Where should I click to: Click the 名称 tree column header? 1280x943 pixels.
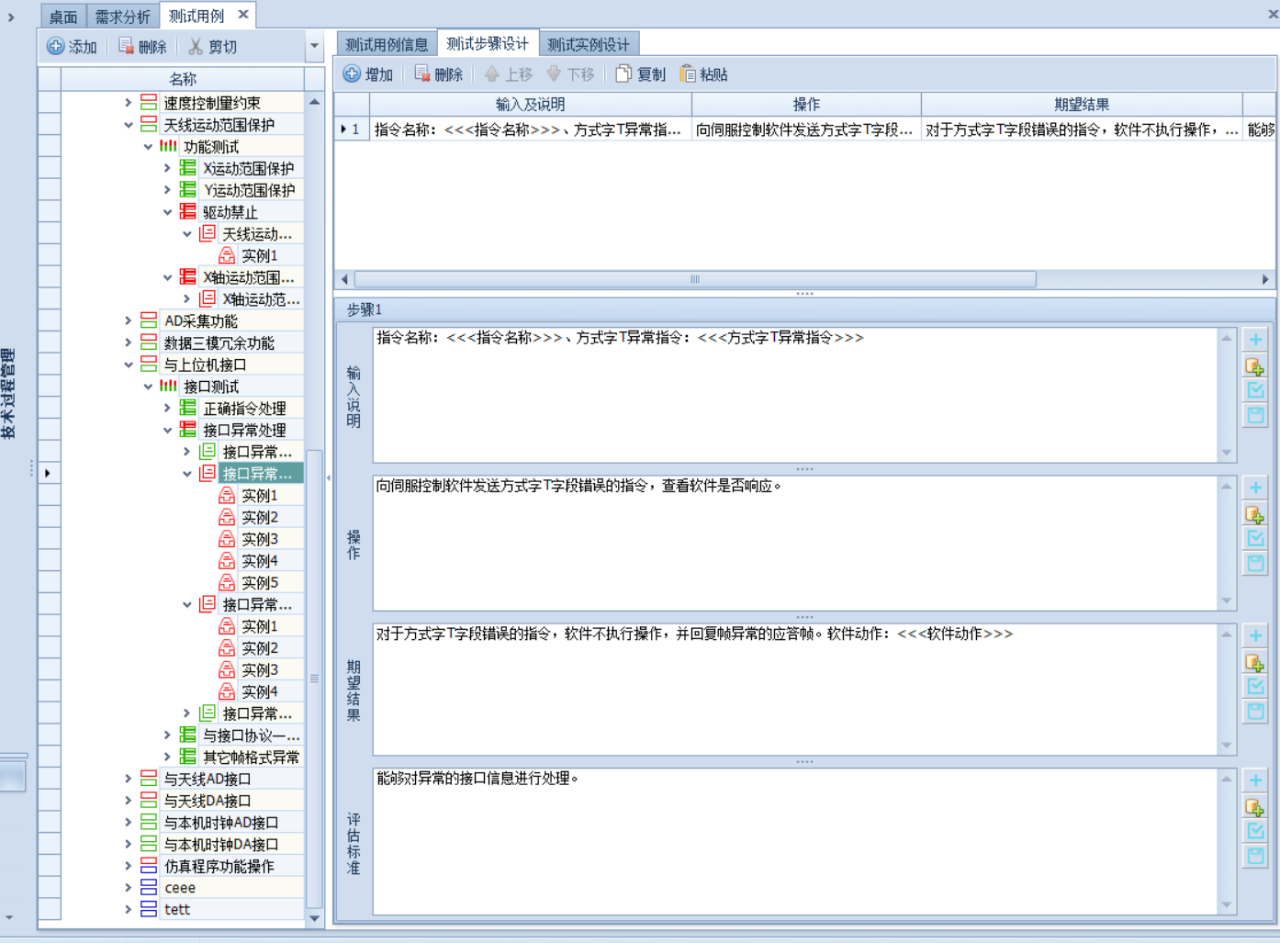183,78
